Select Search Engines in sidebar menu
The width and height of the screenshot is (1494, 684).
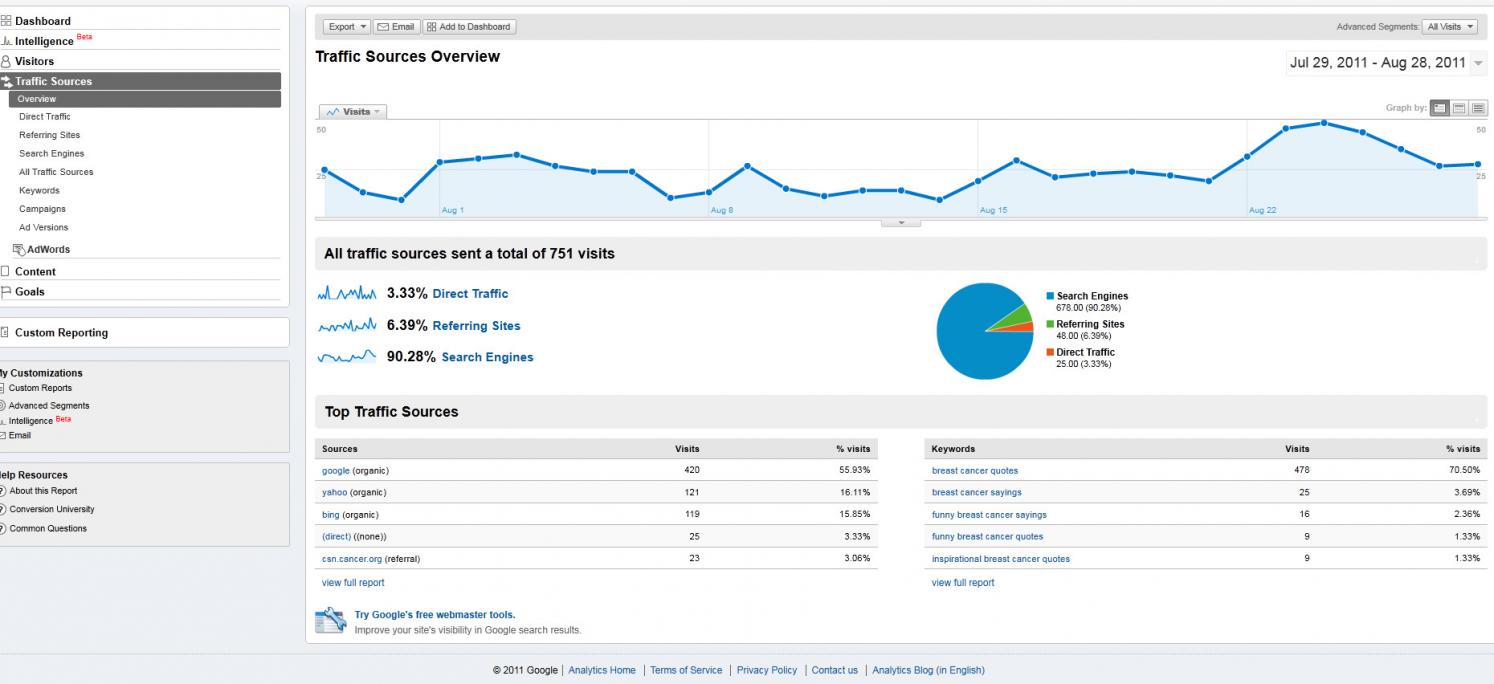click(x=51, y=154)
